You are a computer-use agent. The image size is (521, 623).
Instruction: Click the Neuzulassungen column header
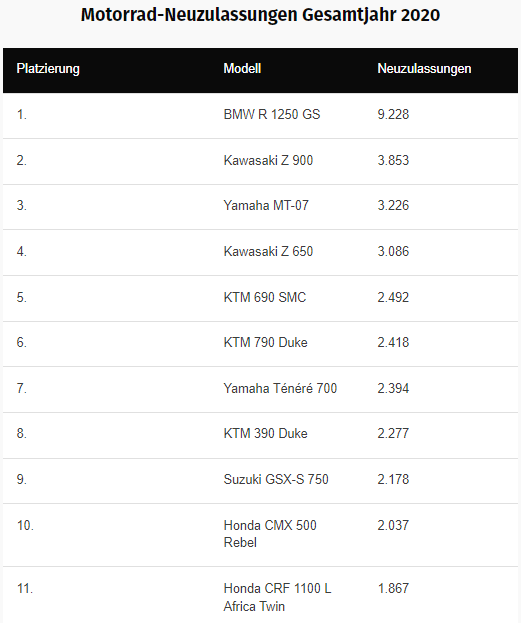click(x=424, y=69)
